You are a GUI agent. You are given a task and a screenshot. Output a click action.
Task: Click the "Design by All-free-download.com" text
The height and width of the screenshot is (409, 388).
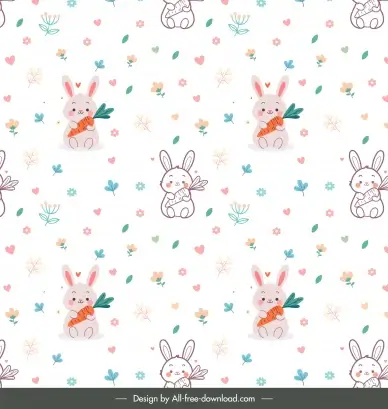click(194, 399)
